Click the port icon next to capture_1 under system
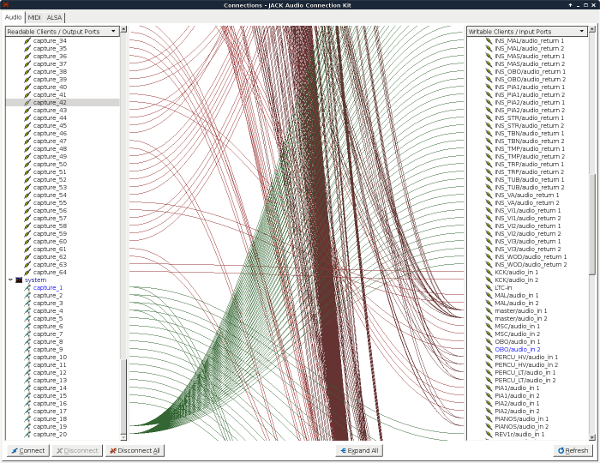 click(x=27, y=288)
